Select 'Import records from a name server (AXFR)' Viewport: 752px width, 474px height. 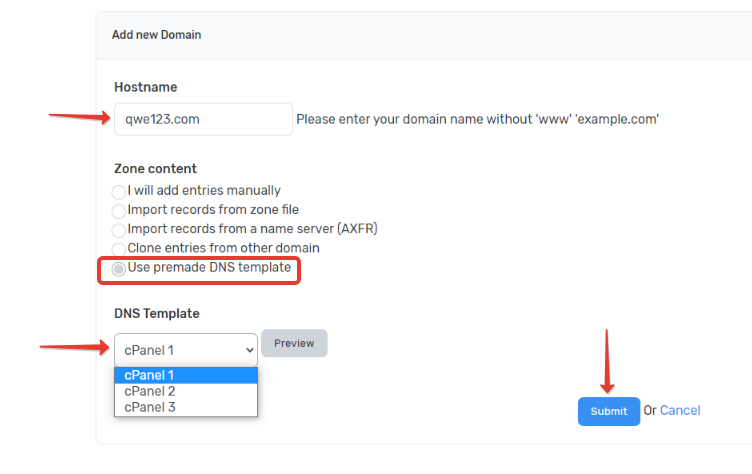[120, 229]
